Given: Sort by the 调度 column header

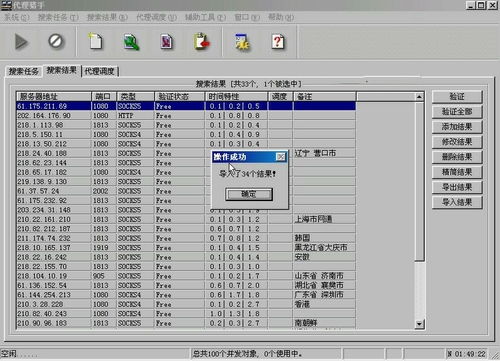Looking at the screenshot, I should pyautogui.click(x=280, y=97).
